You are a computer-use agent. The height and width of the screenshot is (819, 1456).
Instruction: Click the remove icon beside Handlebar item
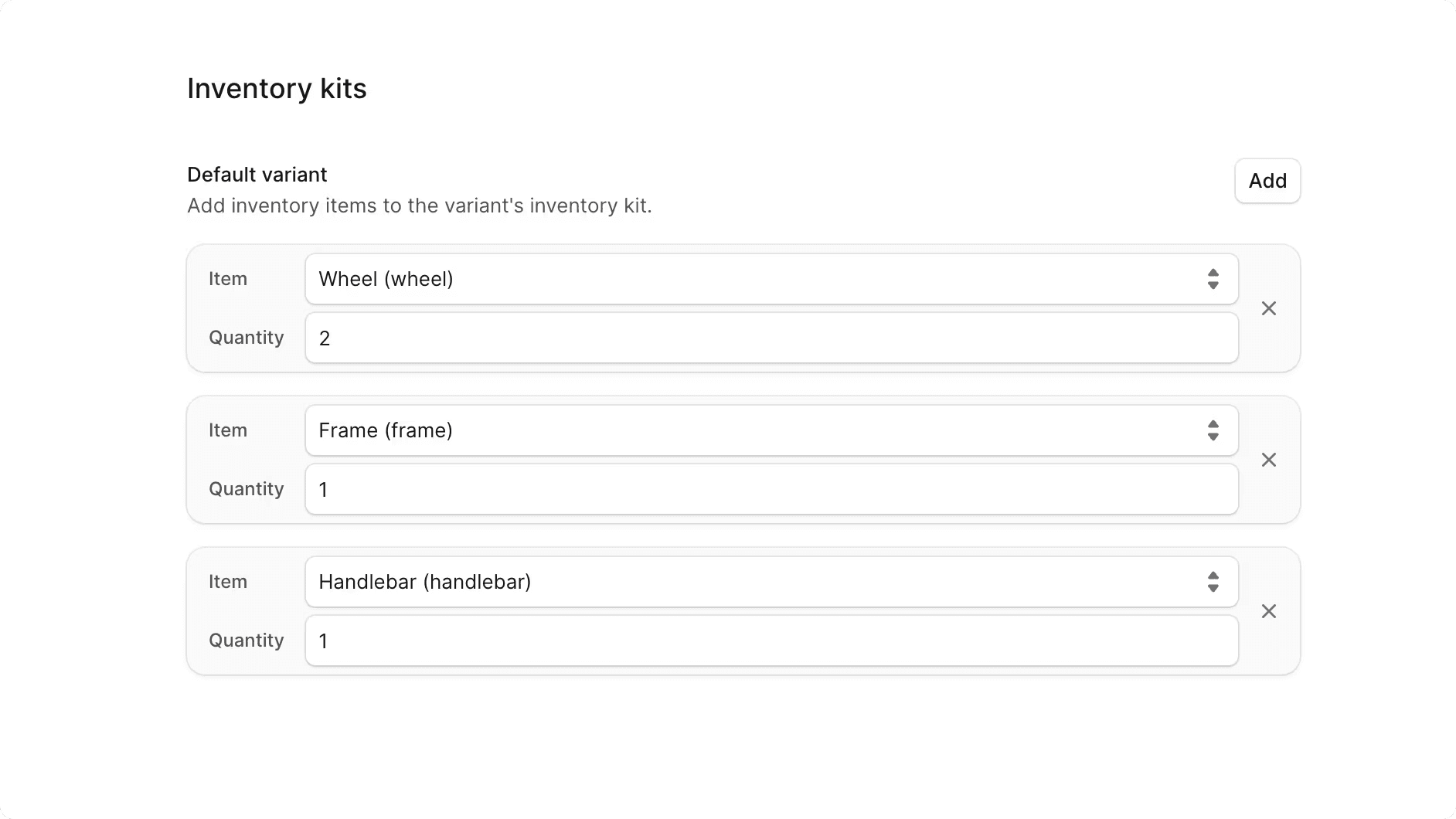tap(1268, 611)
